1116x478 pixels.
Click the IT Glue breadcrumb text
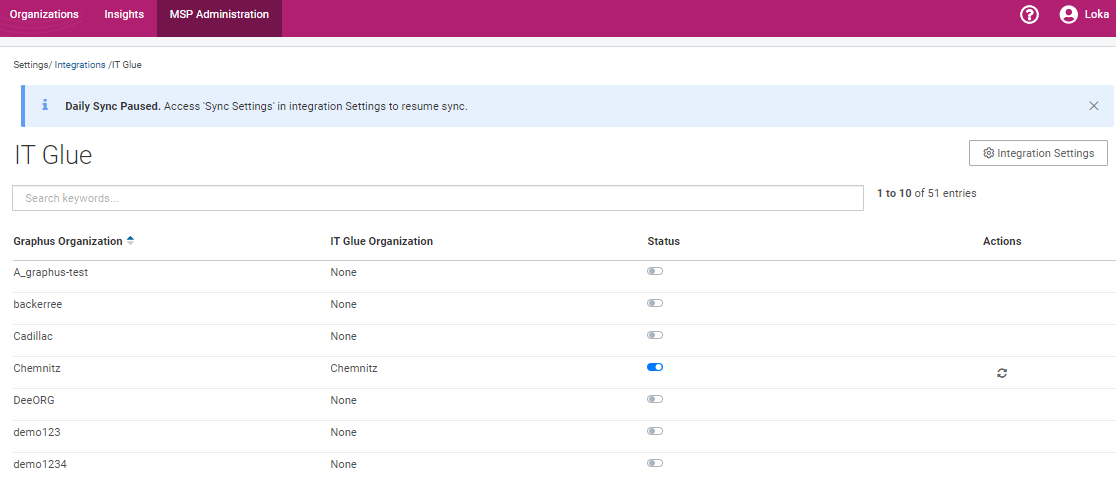tap(127, 65)
